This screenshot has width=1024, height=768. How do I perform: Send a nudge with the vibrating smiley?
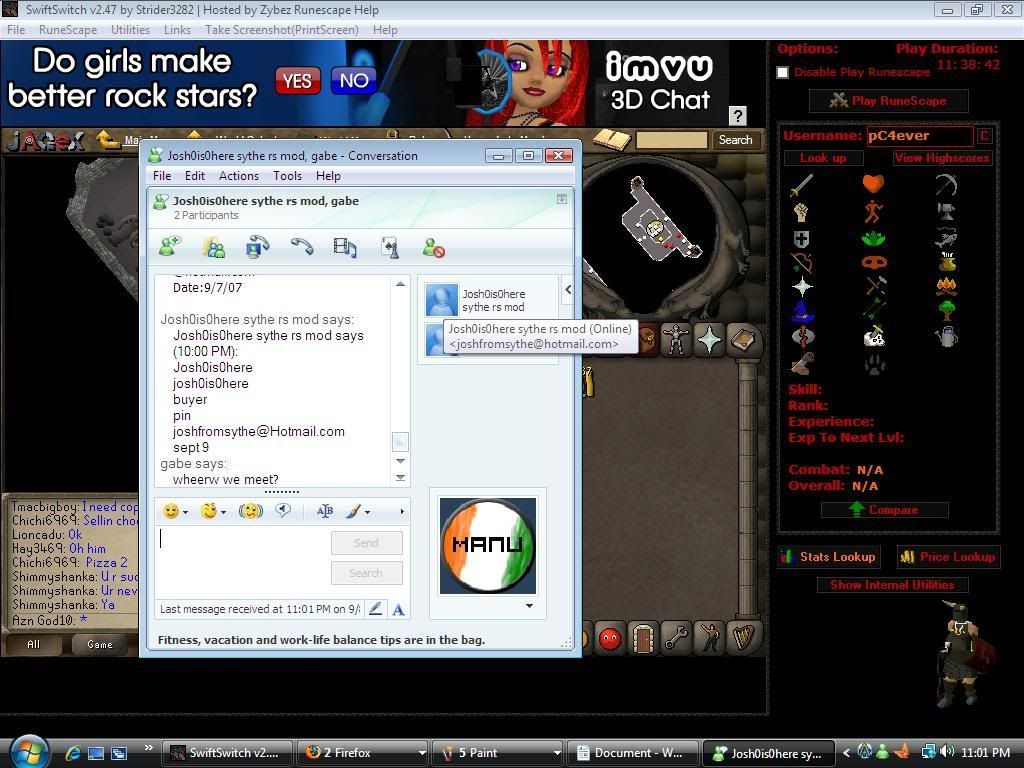coord(251,511)
